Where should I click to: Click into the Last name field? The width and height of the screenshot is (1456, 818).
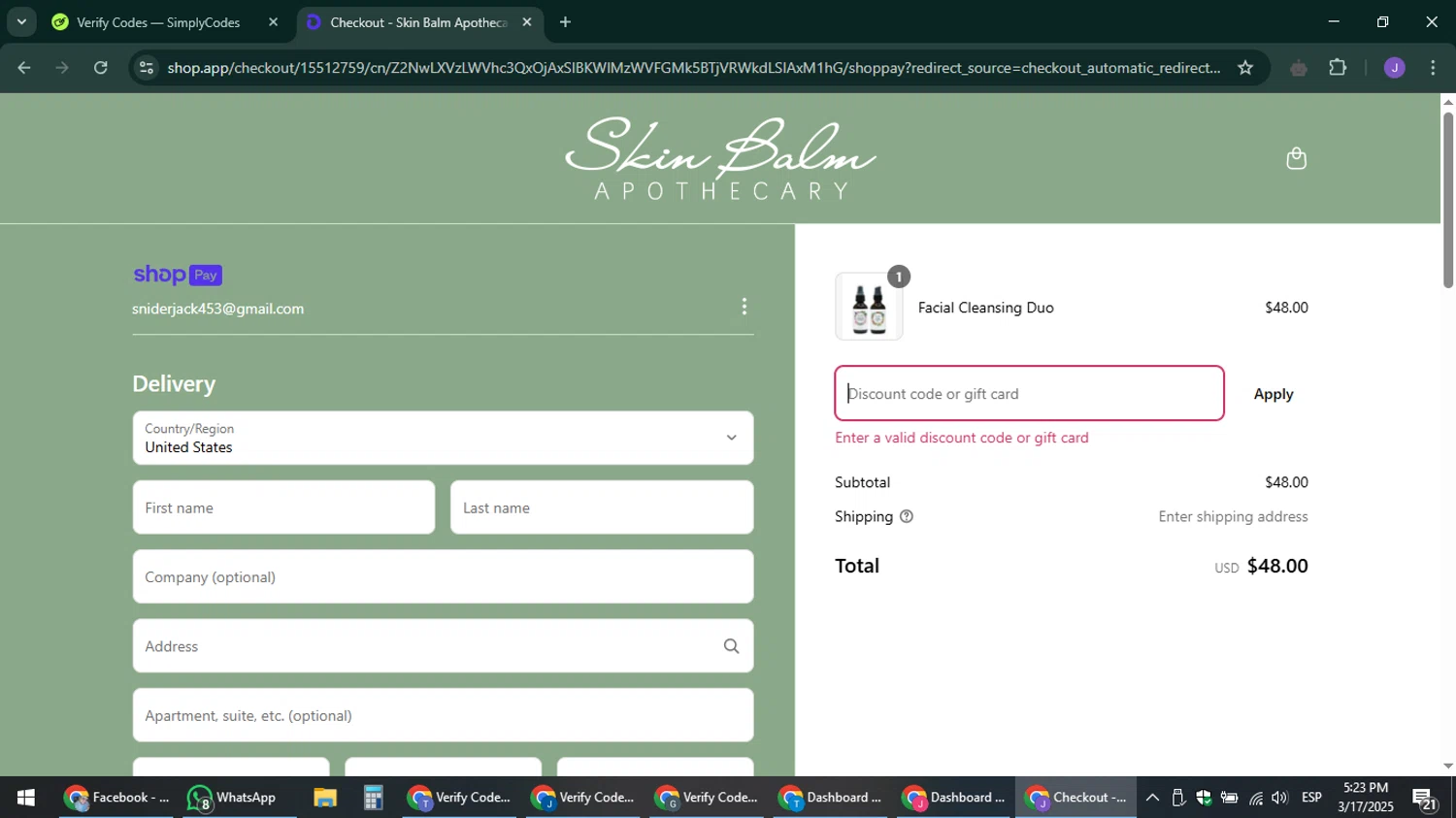click(x=602, y=507)
